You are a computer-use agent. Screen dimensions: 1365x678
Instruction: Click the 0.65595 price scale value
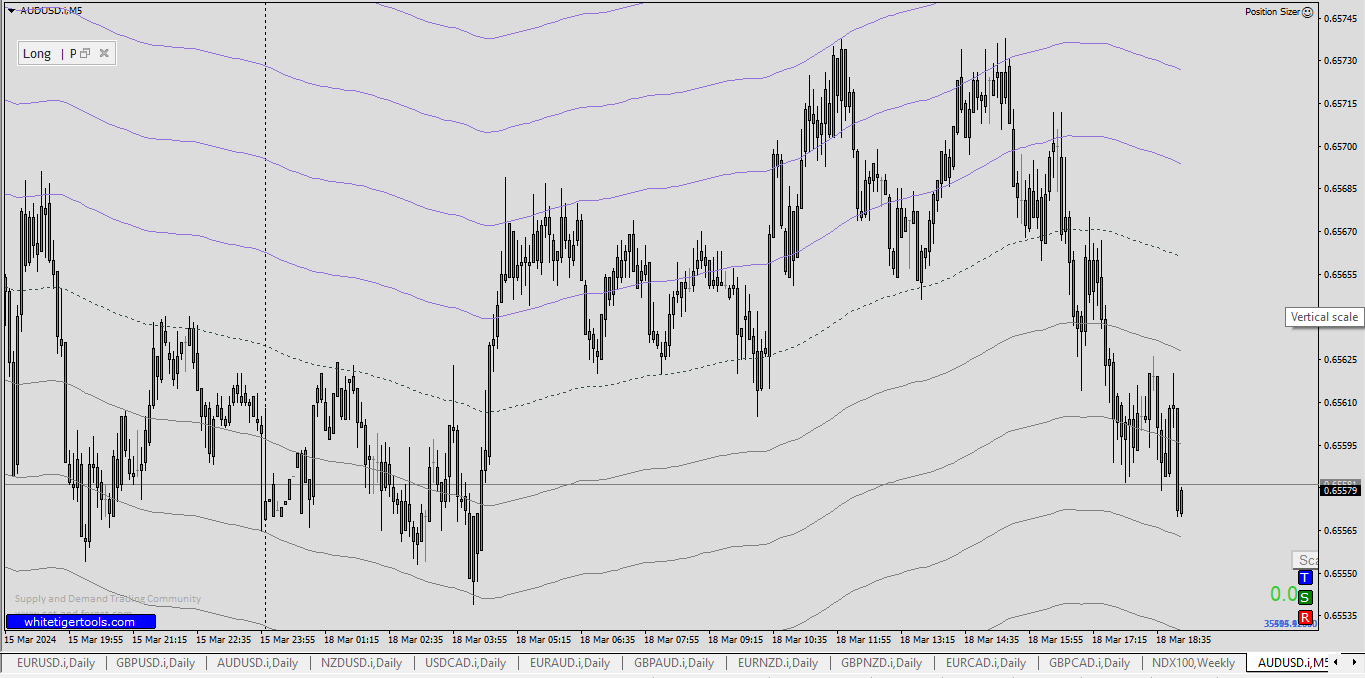coord(1340,445)
